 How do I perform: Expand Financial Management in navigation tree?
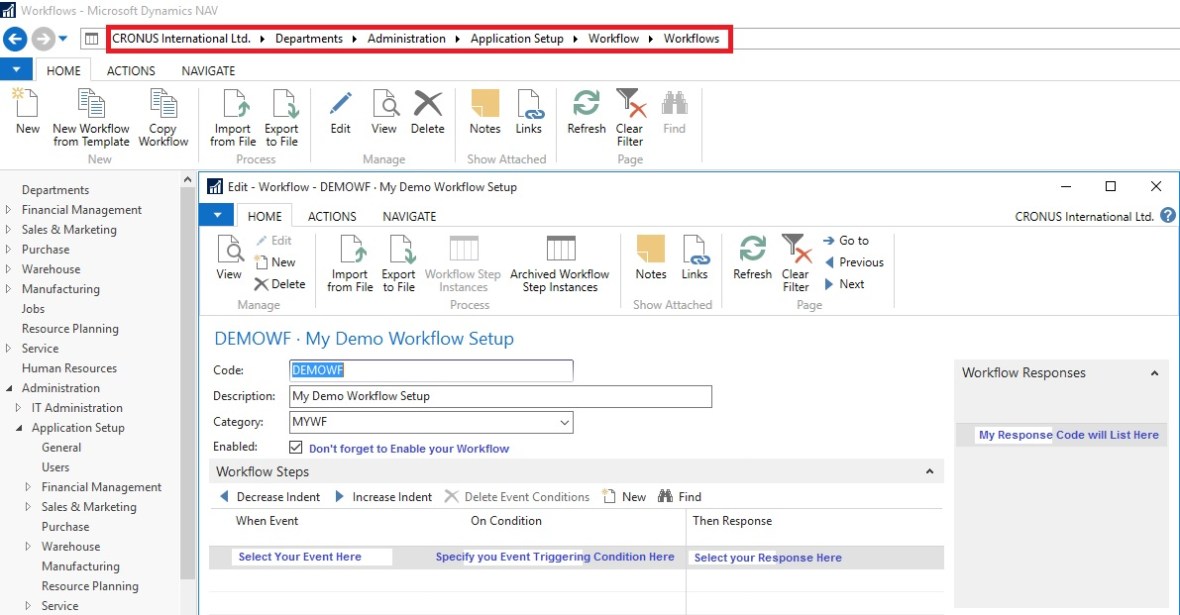[9, 210]
